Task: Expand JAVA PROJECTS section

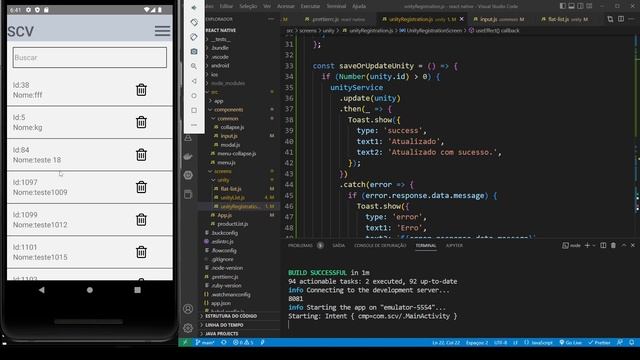Action: pyautogui.click(x=222, y=333)
